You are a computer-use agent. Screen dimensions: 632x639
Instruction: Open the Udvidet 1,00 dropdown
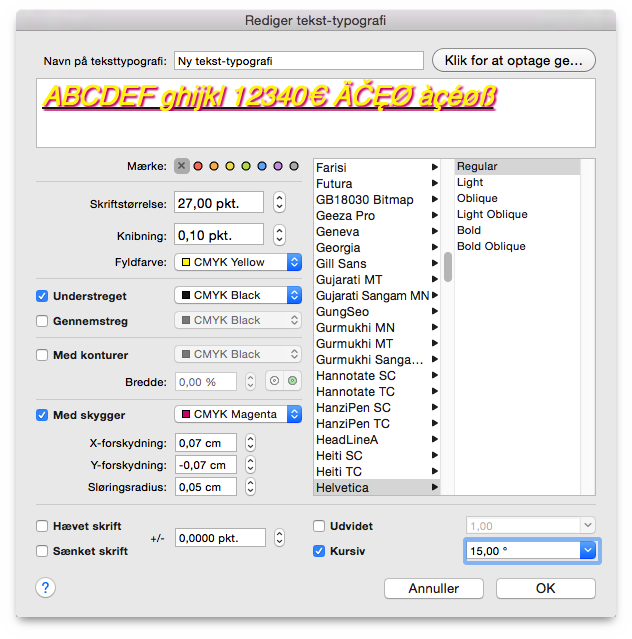(588, 525)
